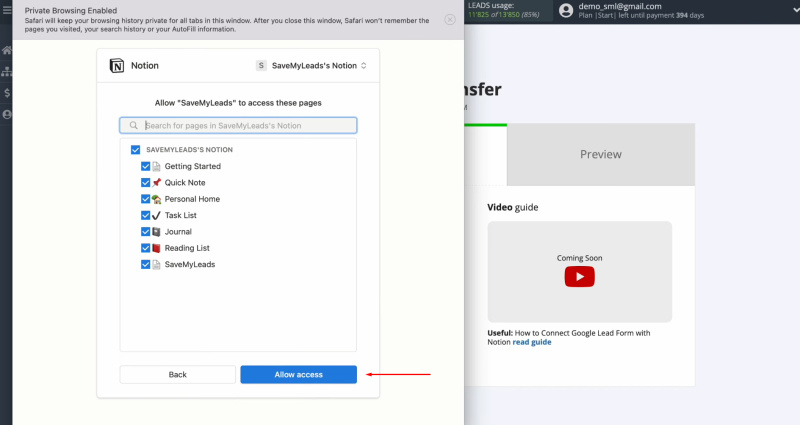This screenshot has height=425, width=800.
Task: Click the search magnifier icon
Action: tap(133, 126)
